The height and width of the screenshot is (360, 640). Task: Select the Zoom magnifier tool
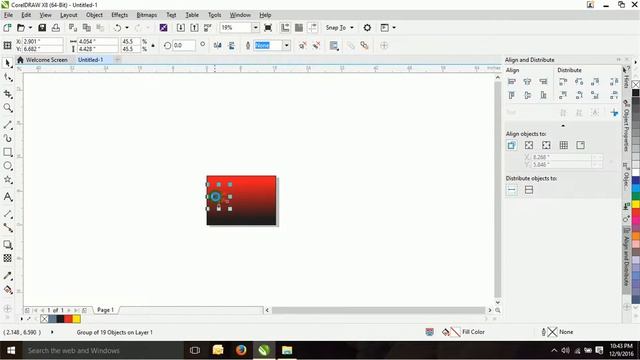[8, 108]
